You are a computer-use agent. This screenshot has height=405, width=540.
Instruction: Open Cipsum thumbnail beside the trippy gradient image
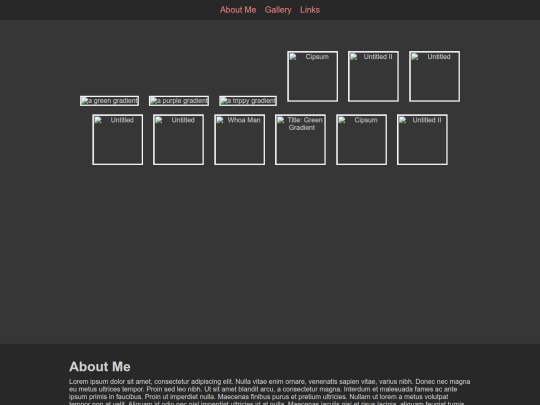point(313,76)
